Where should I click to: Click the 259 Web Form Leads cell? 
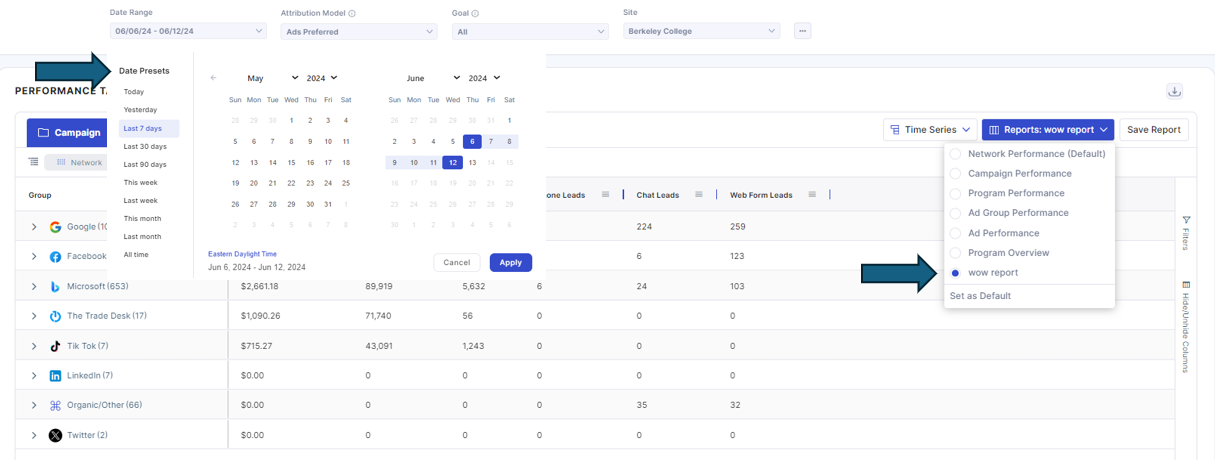pyautogui.click(x=738, y=227)
